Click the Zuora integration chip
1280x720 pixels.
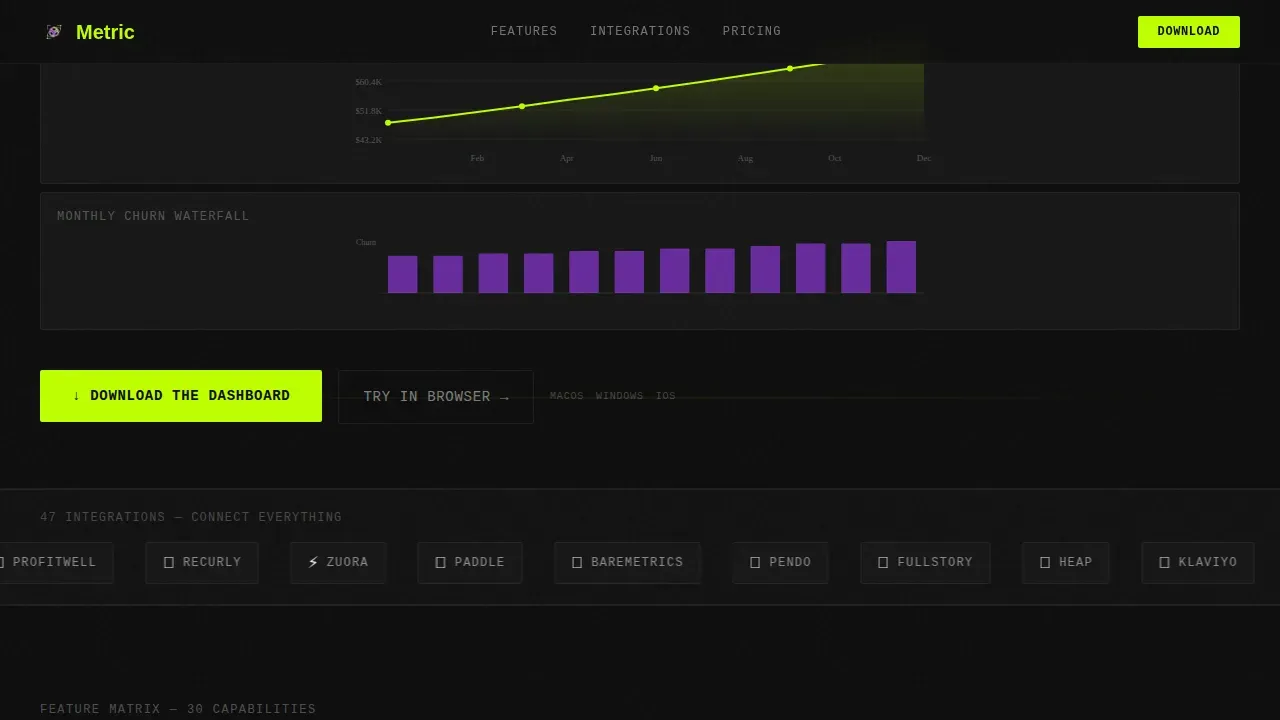pyautogui.click(x=338, y=562)
